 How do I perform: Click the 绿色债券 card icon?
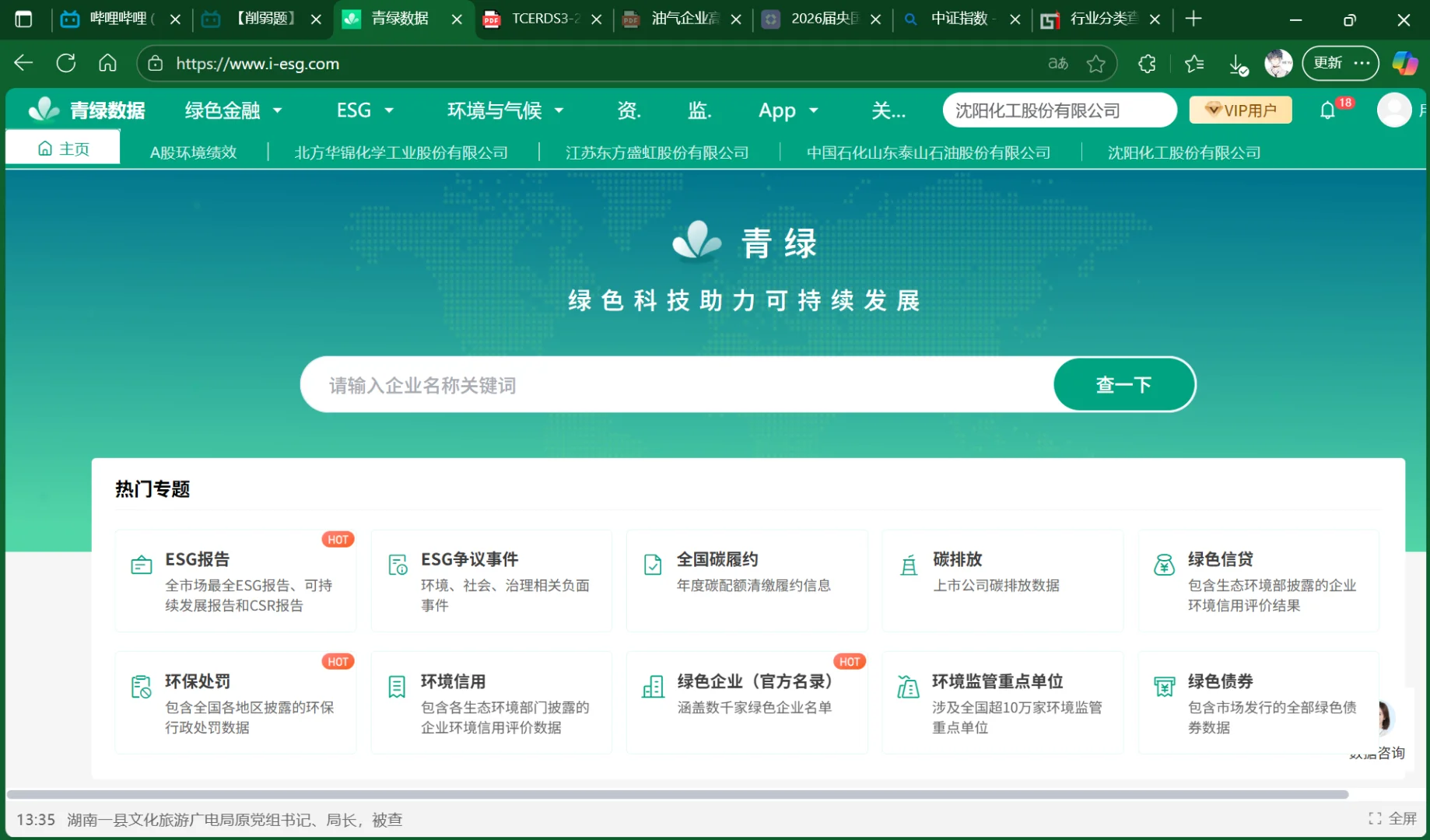pyautogui.click(x=1164, y=687)
